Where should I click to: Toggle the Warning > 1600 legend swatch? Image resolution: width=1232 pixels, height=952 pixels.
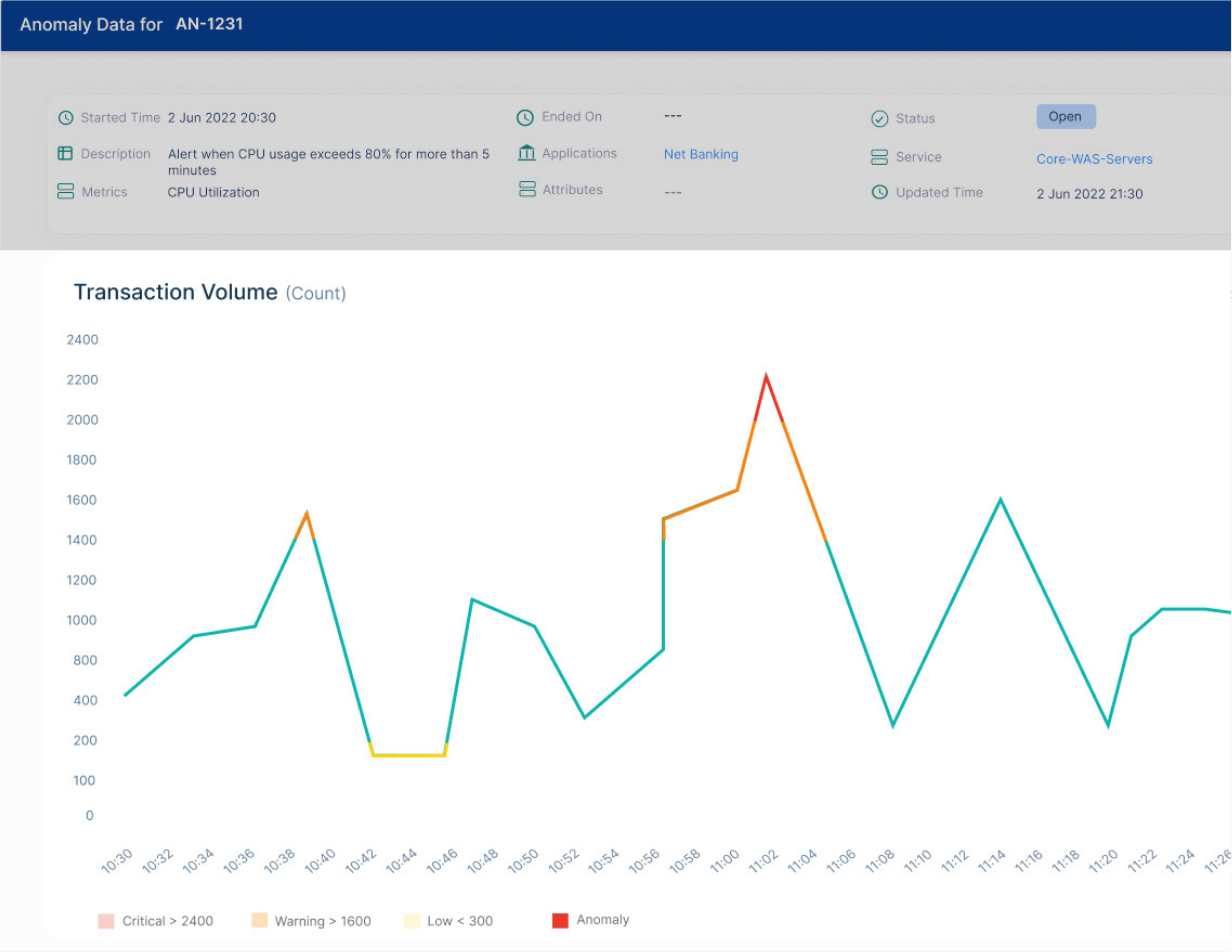[x=259, y=921]
